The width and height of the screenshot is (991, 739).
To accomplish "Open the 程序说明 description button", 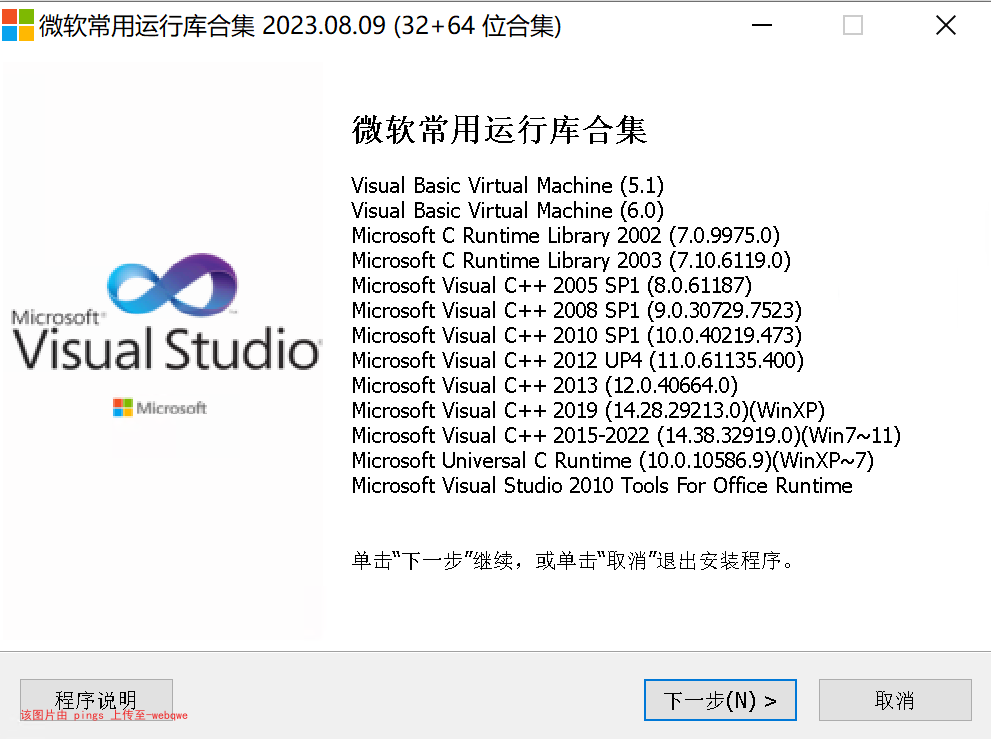I will pos(96,700).
